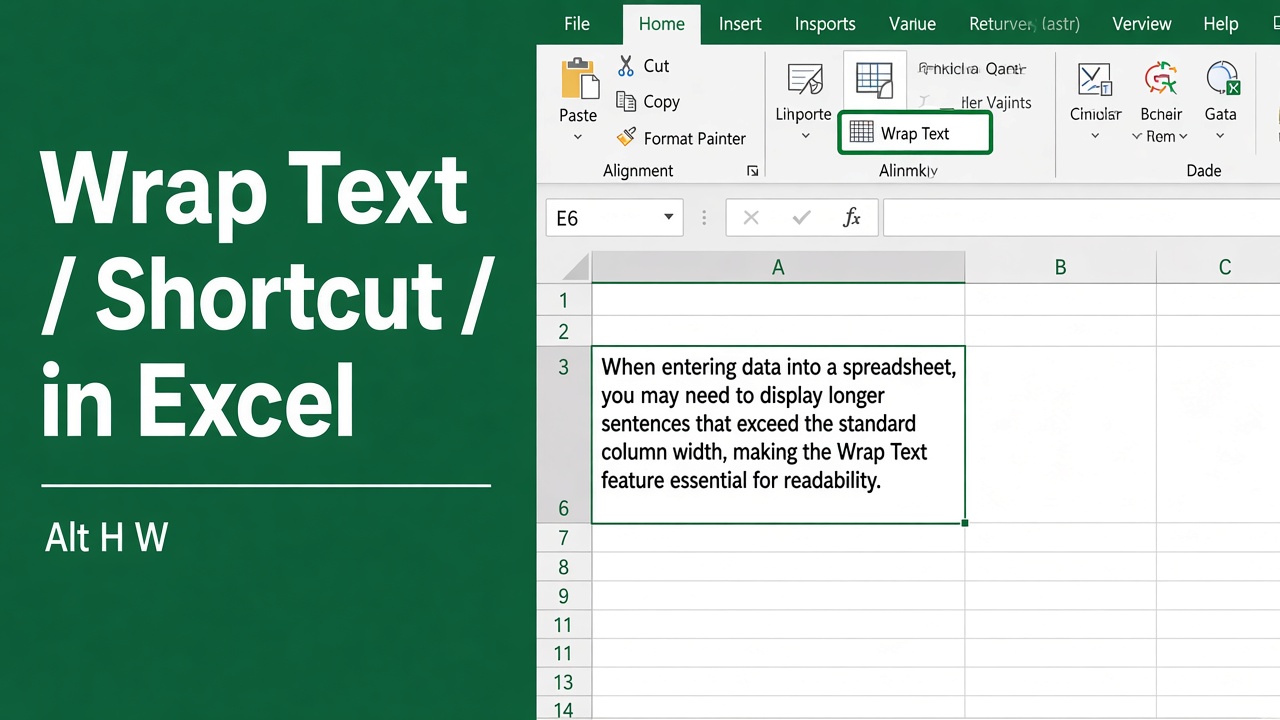Expand the Gata dropdown arrow
Image resolution: width=1280 pixels, height=720 pixels.
(x=1220, y=136)
